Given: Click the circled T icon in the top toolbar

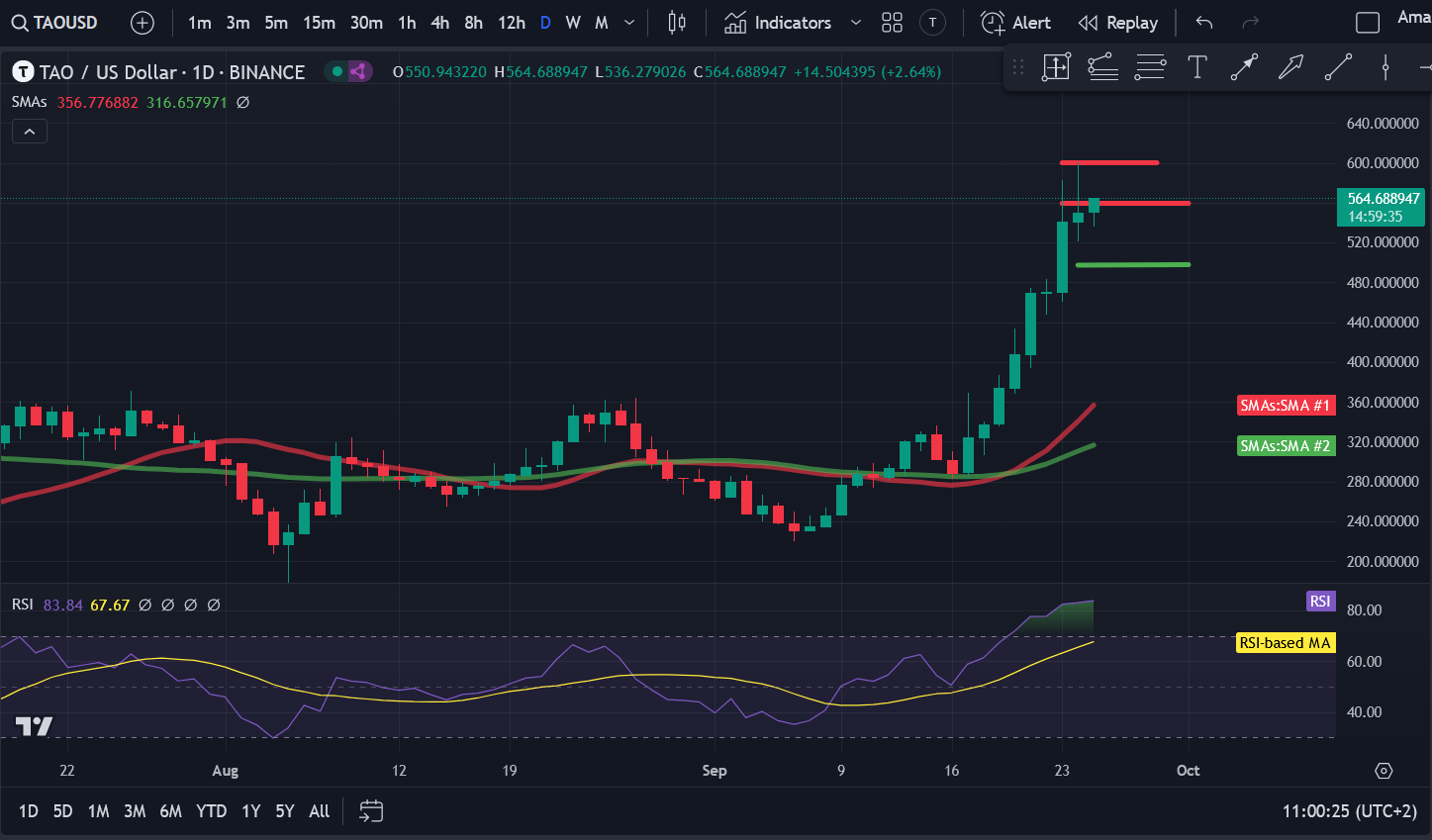Looking at the screenshot, I should coord(932,23).
